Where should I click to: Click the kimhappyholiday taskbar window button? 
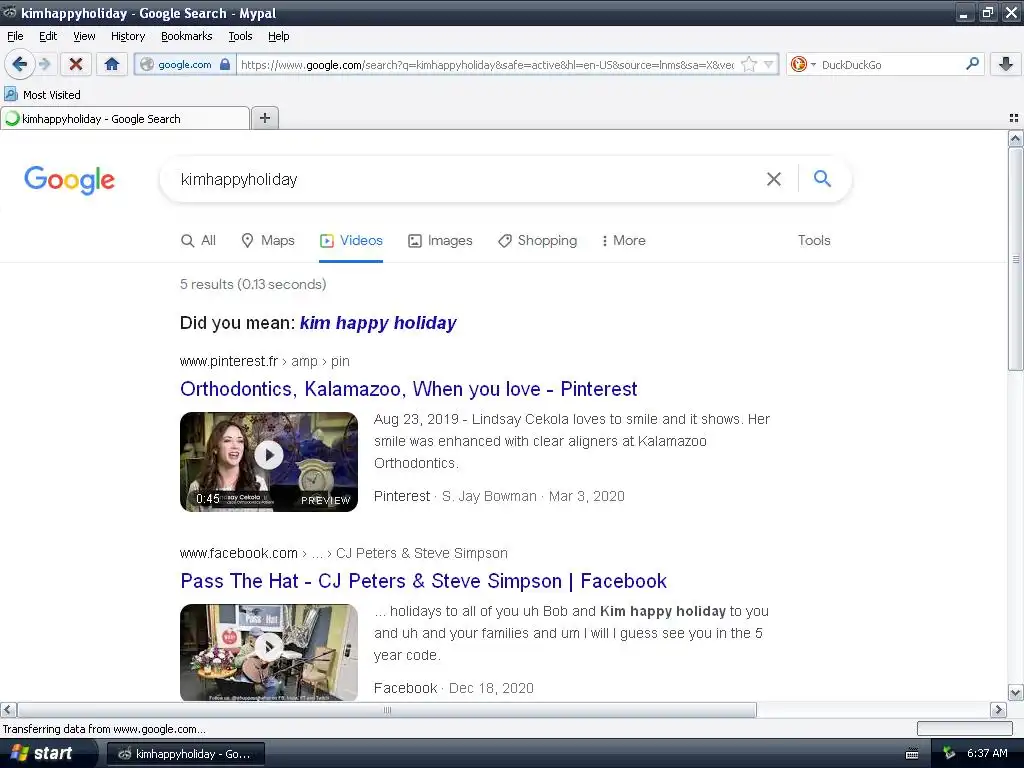[185, 754]
